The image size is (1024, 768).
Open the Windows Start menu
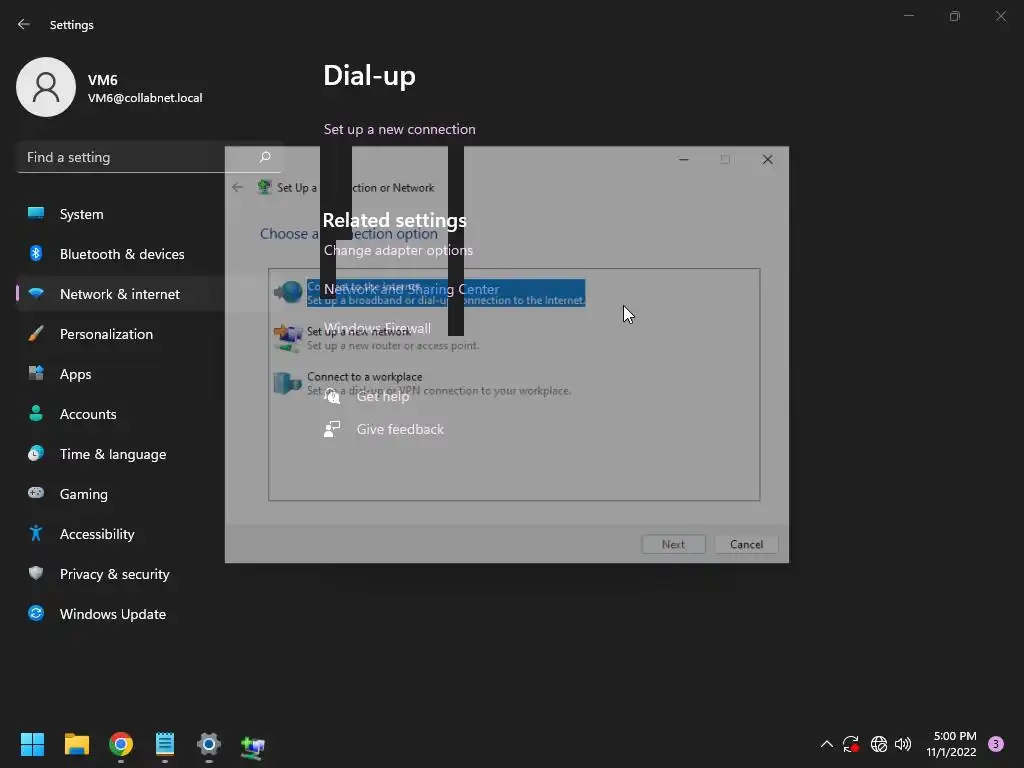(x=32, y=744)
